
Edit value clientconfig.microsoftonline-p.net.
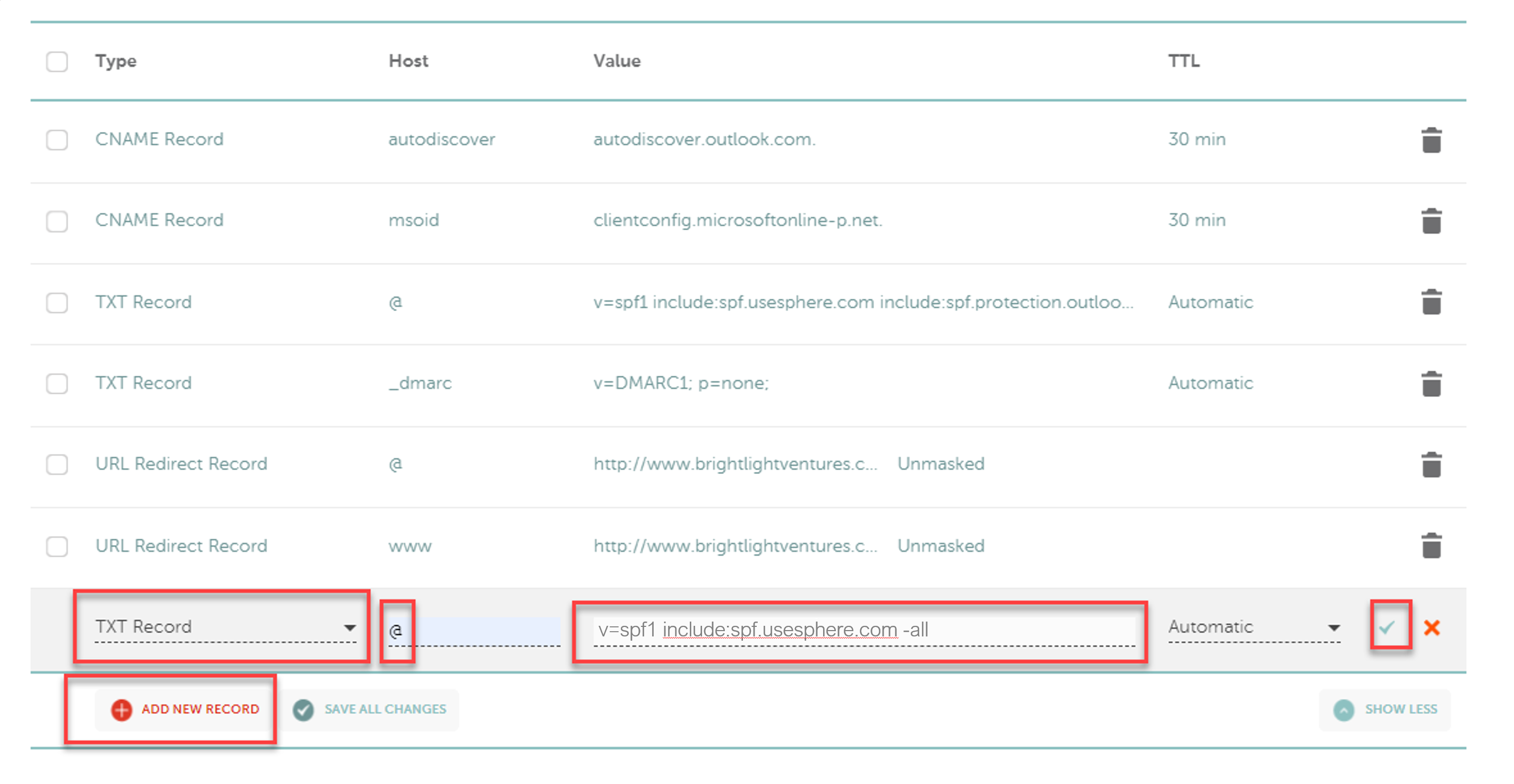click(738, 220)
